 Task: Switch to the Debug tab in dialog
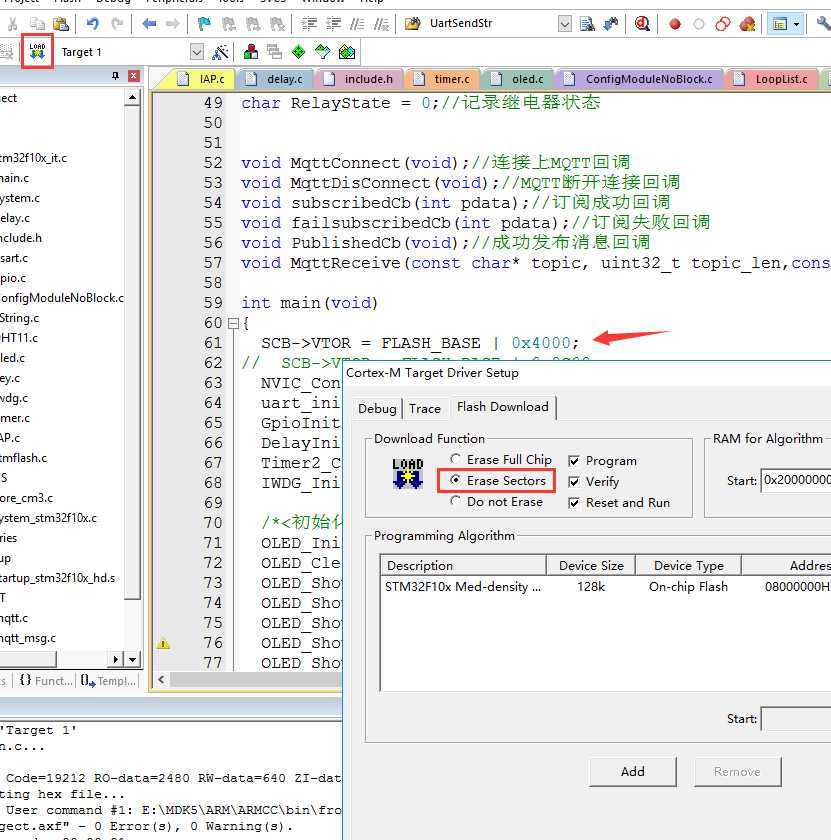point(377,408)
